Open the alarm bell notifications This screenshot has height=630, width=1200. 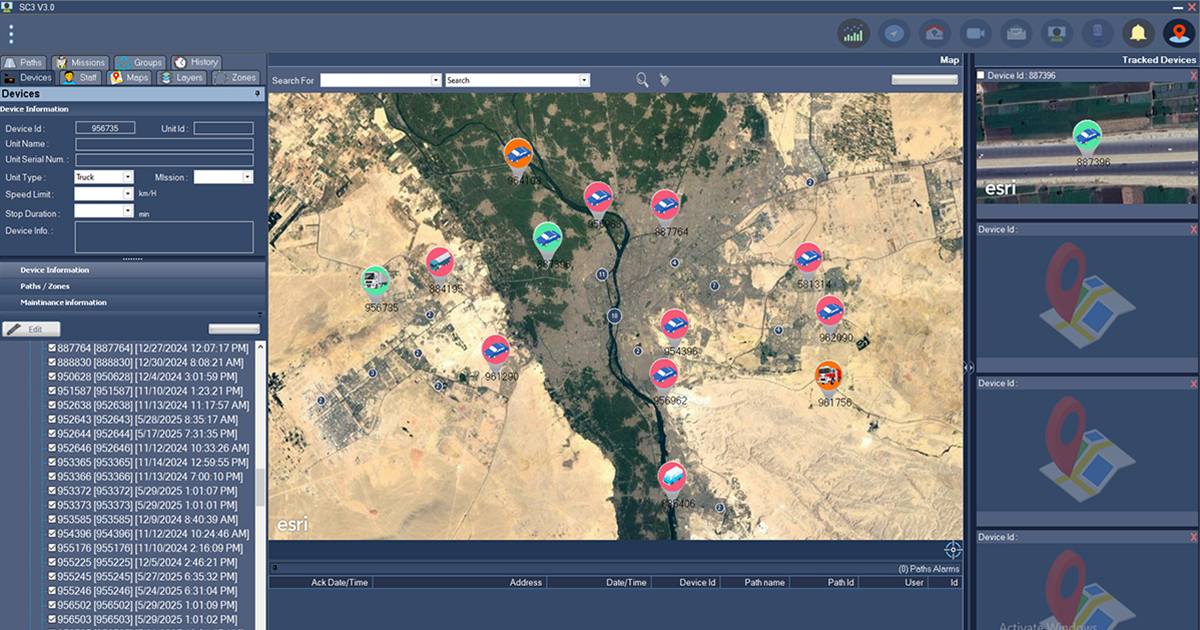pos(1137,33)
